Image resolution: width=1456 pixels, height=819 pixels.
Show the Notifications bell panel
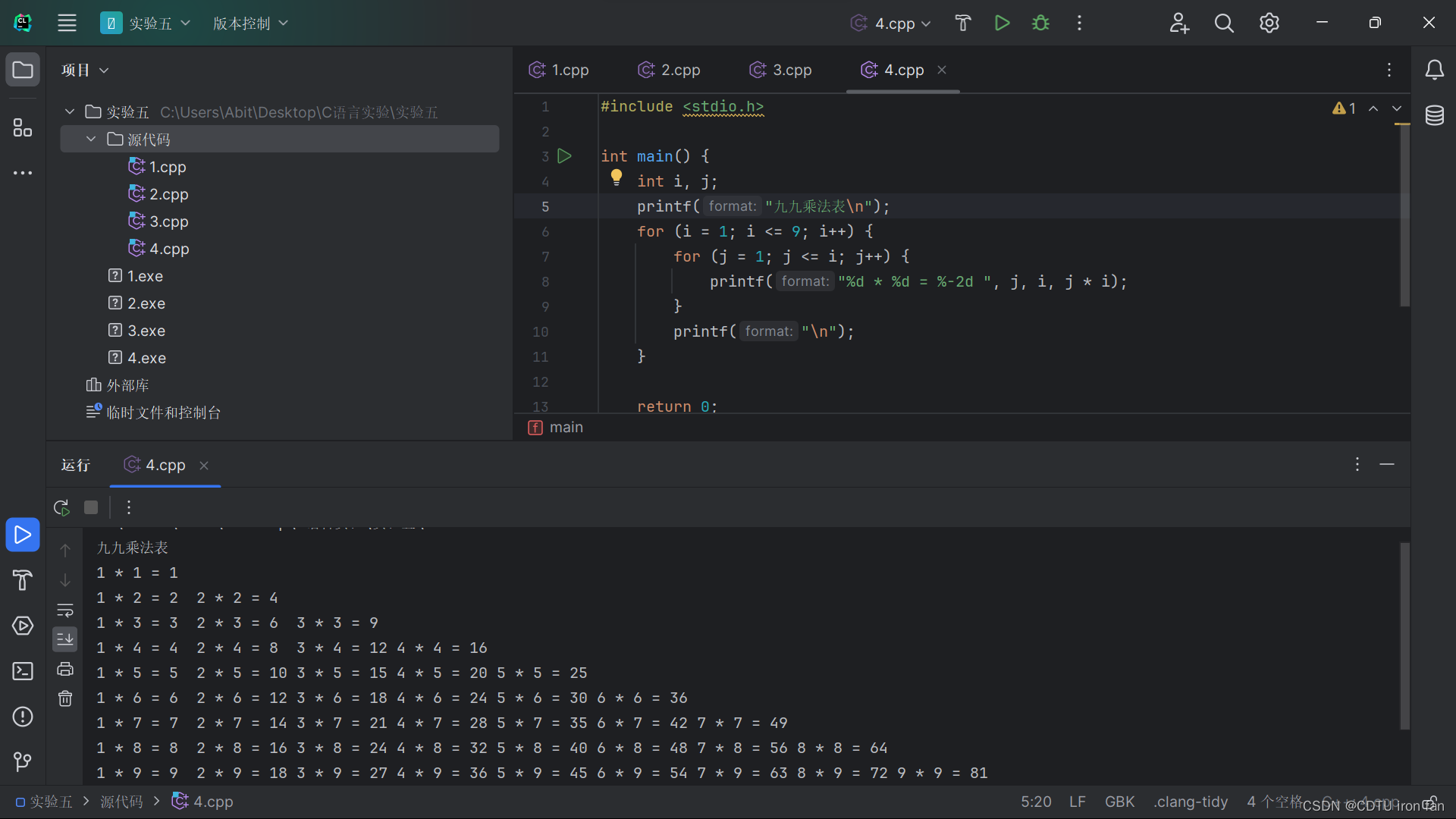tap(1434, 70)
